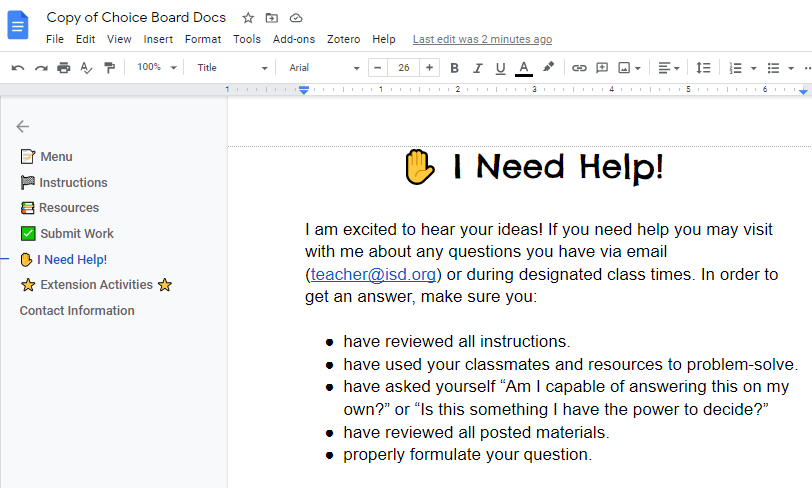812x488 pixels.
Task: Open the text color picker
Action: click(x=524, y=68)
